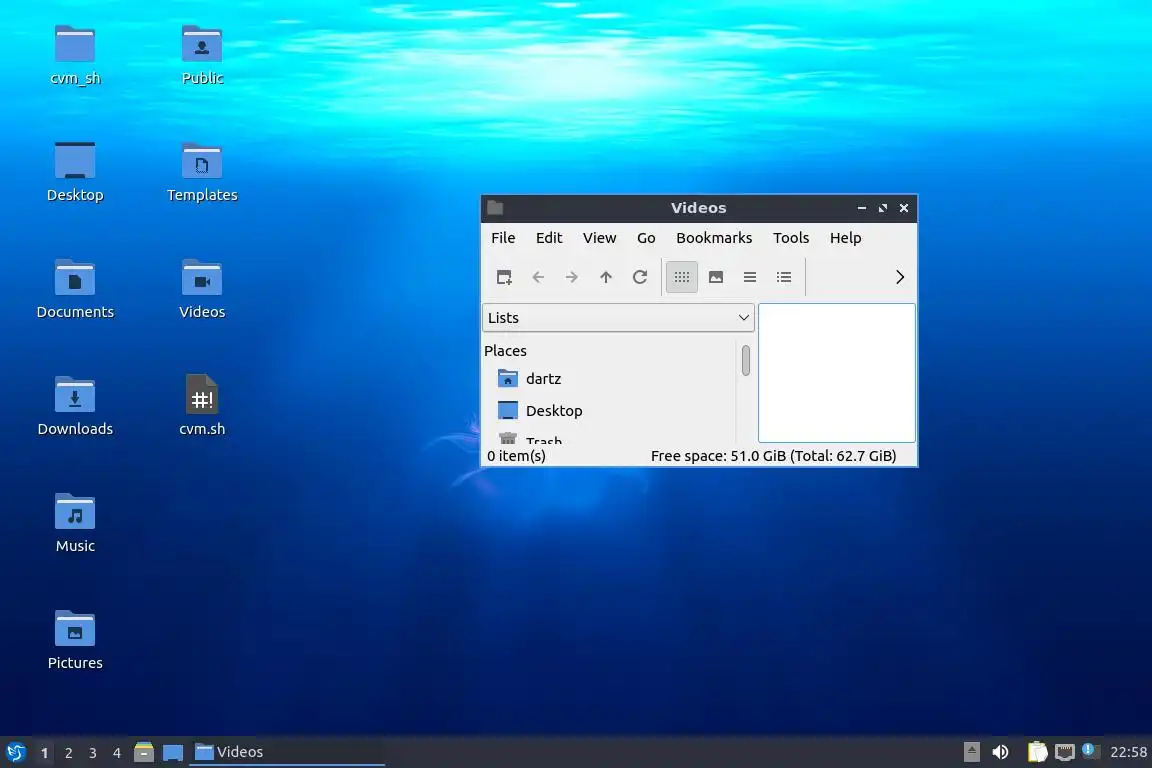Switch to detailed list view
Viewport: 1152px width, 768px height.
click(x=784, y=277)
